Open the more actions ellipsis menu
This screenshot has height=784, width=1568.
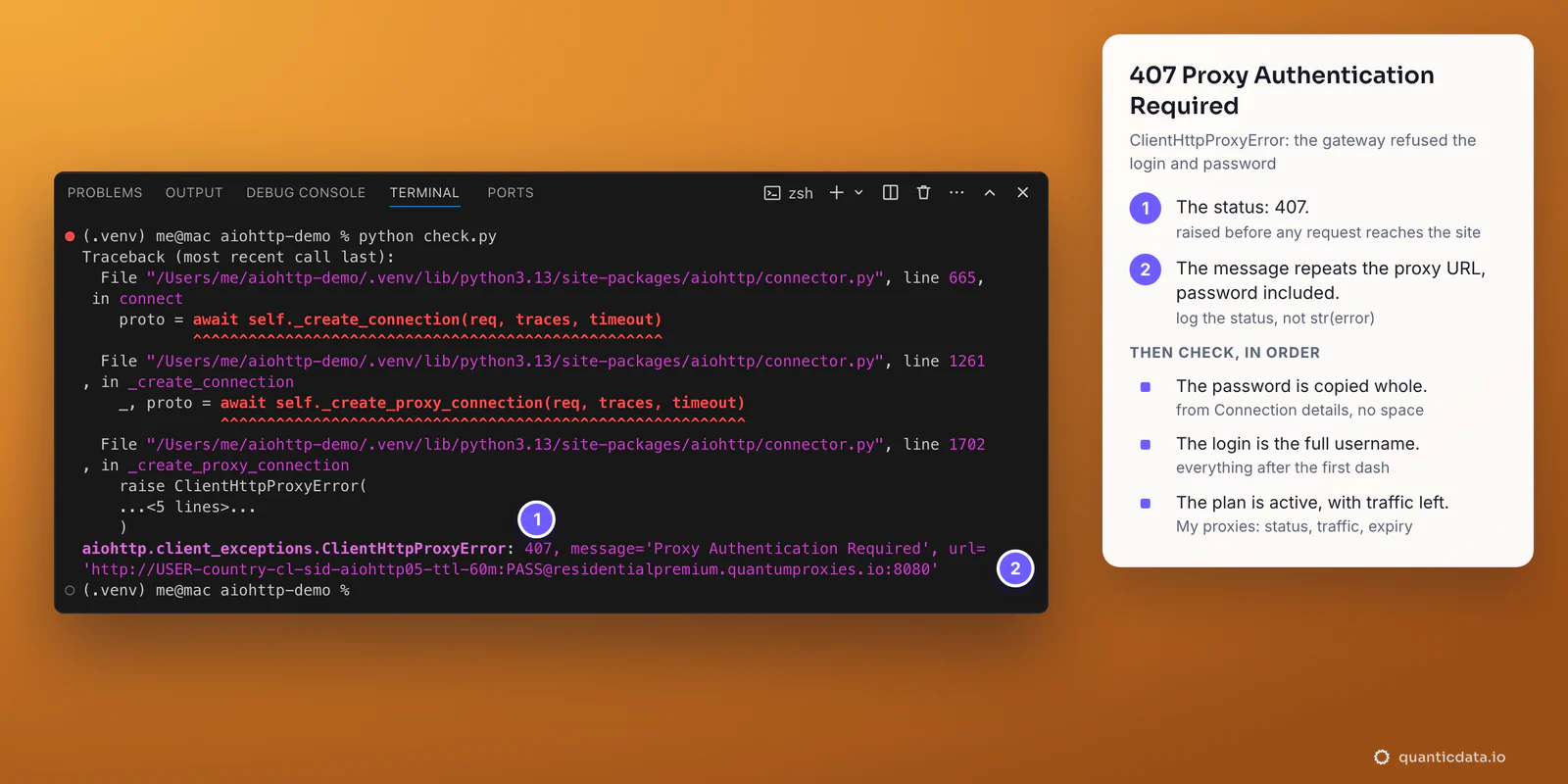coord(956,193)
